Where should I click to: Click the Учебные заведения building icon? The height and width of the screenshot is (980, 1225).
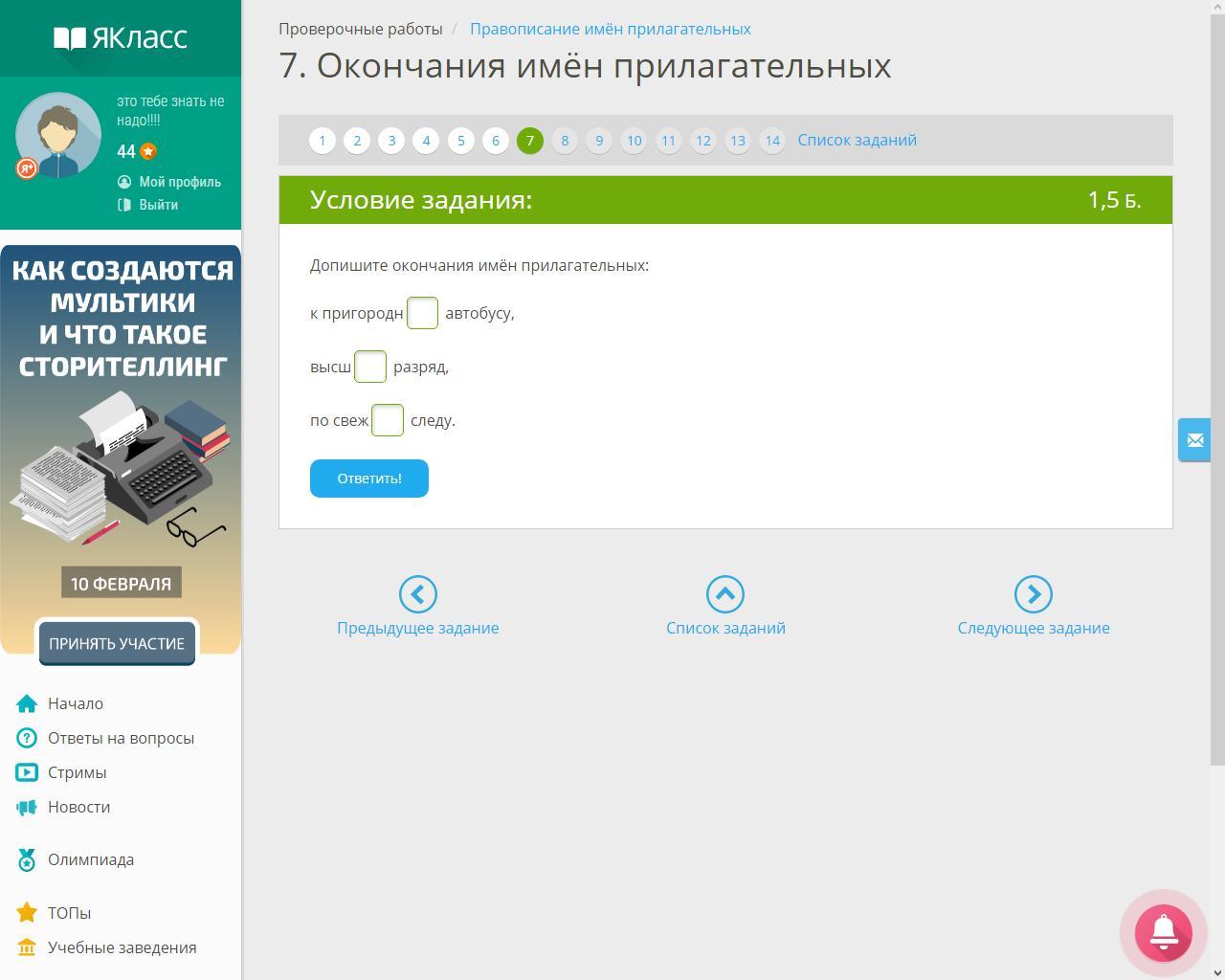coord(27,947)
